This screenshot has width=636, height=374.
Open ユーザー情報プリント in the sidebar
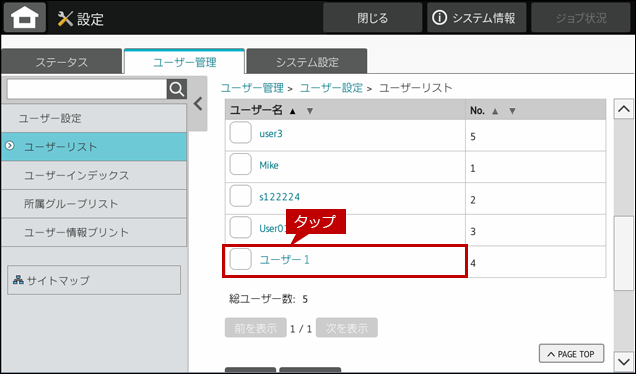[94, 232]
